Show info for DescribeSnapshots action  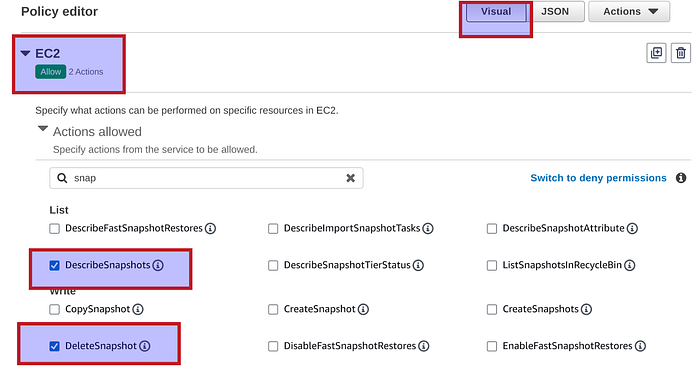pos(158,265)
